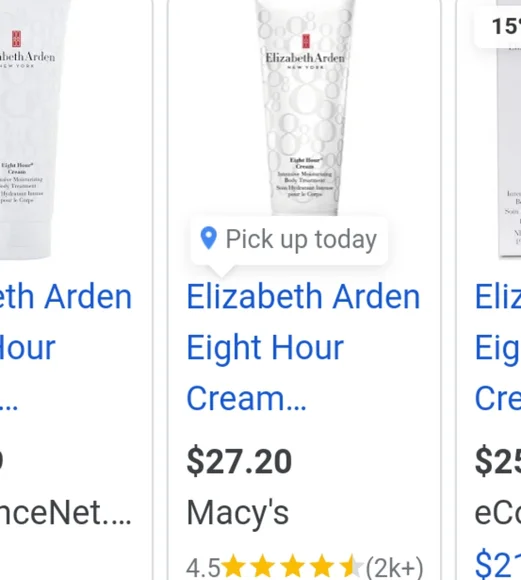Click the right card's price starting with $25
Viewport: 521px width, 580px height.
pos(498,461)
